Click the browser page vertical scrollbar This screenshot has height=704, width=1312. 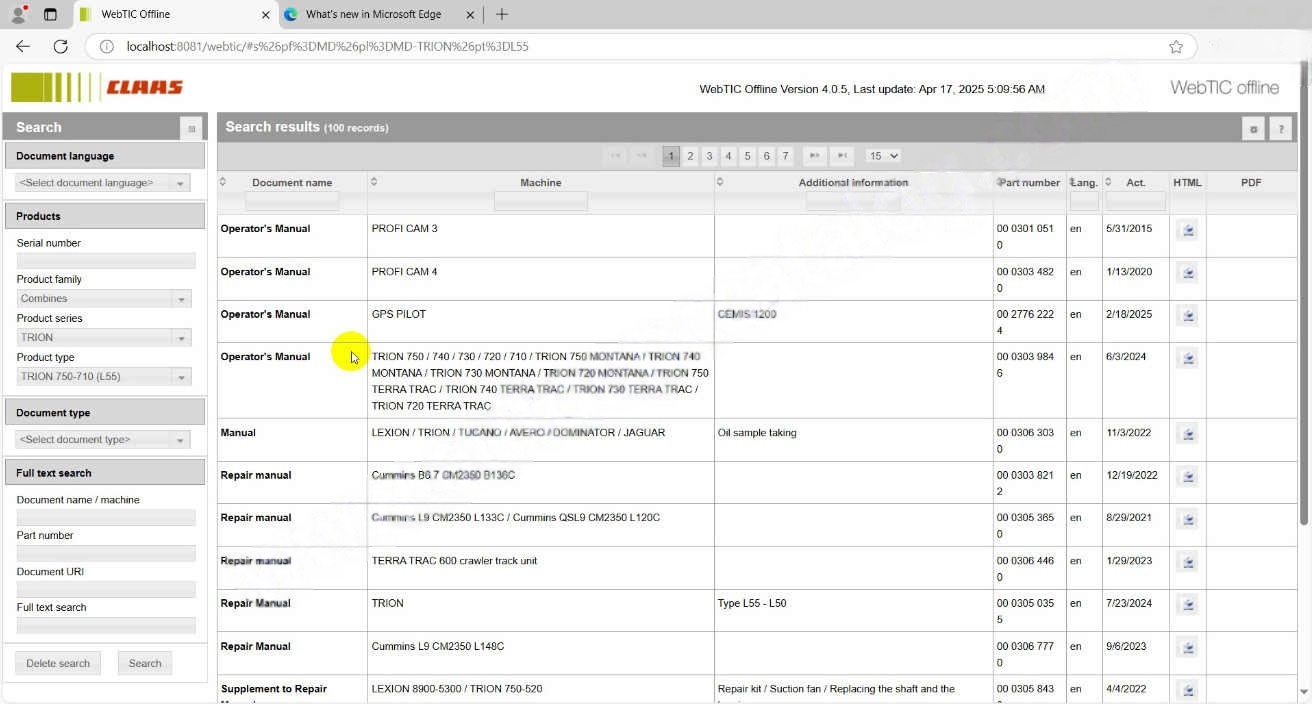(x=1303, y=300)
